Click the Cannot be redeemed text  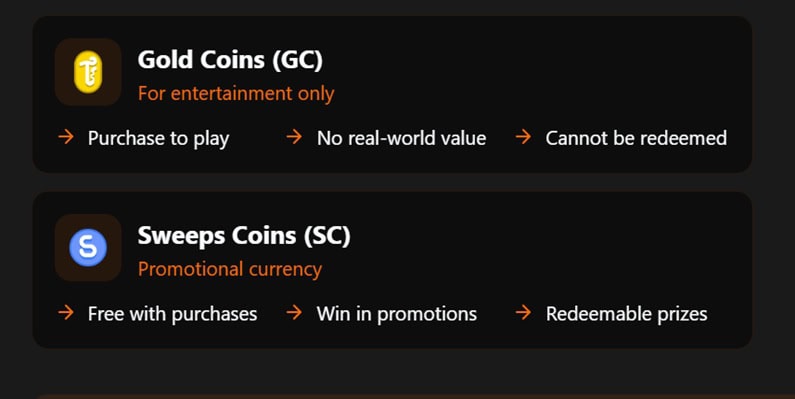point(636,138)
